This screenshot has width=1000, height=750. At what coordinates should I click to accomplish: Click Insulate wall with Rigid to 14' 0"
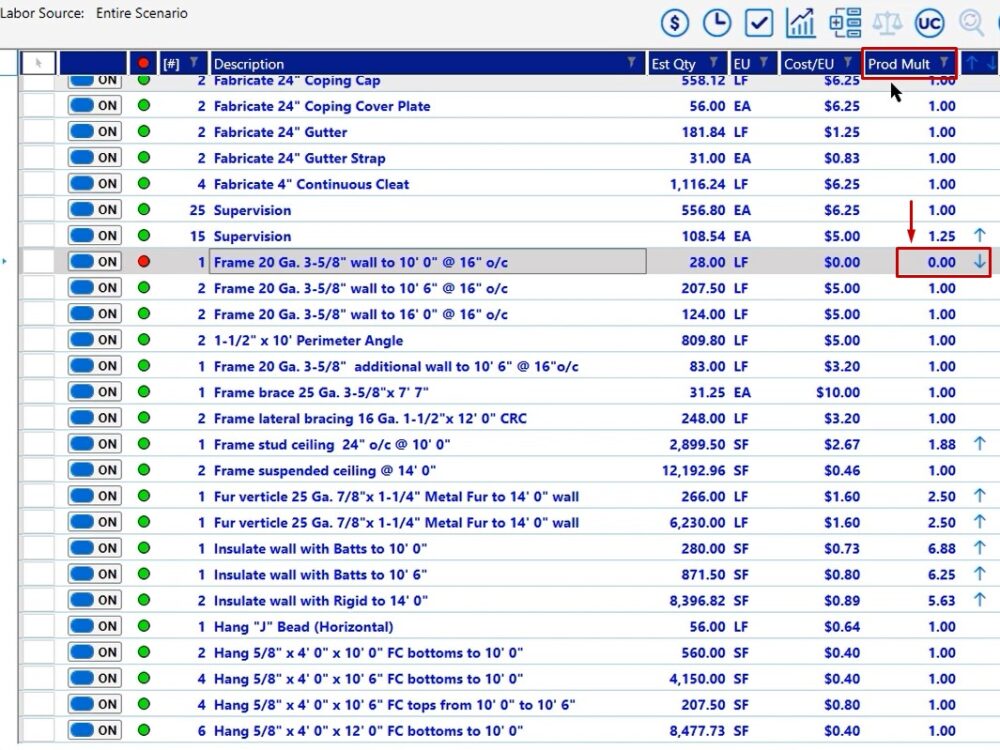tap(320, 601)
